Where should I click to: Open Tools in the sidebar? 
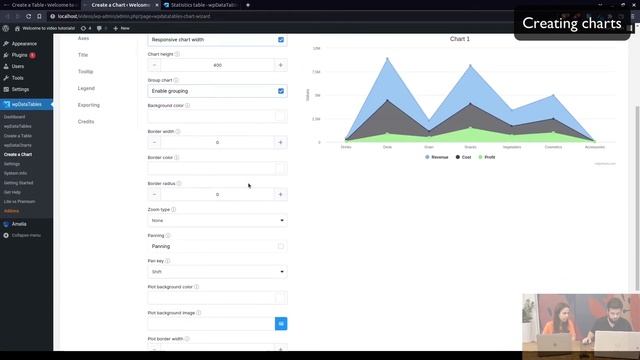coord(18,78)
